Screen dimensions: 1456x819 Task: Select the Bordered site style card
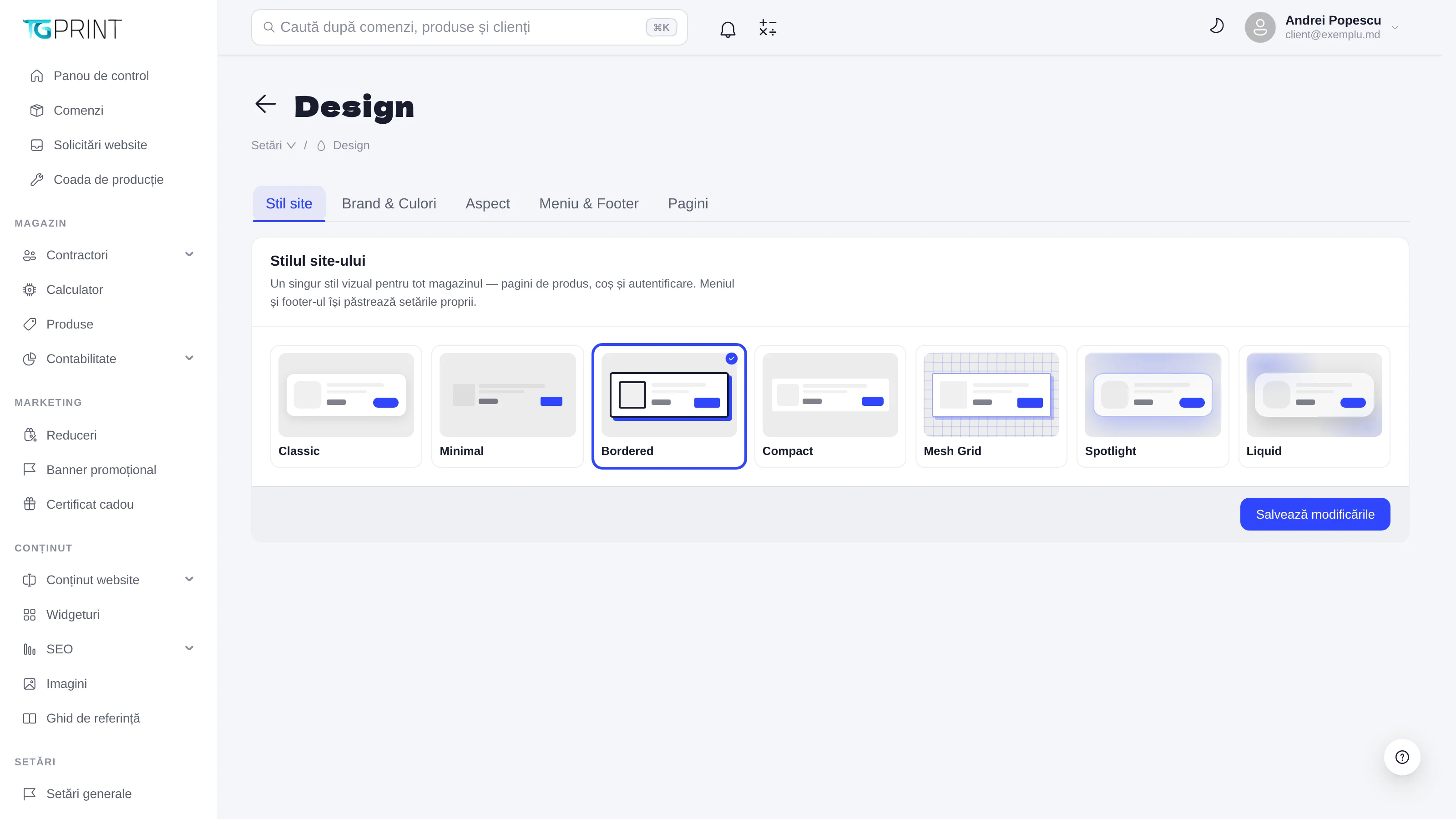point(669,406)
